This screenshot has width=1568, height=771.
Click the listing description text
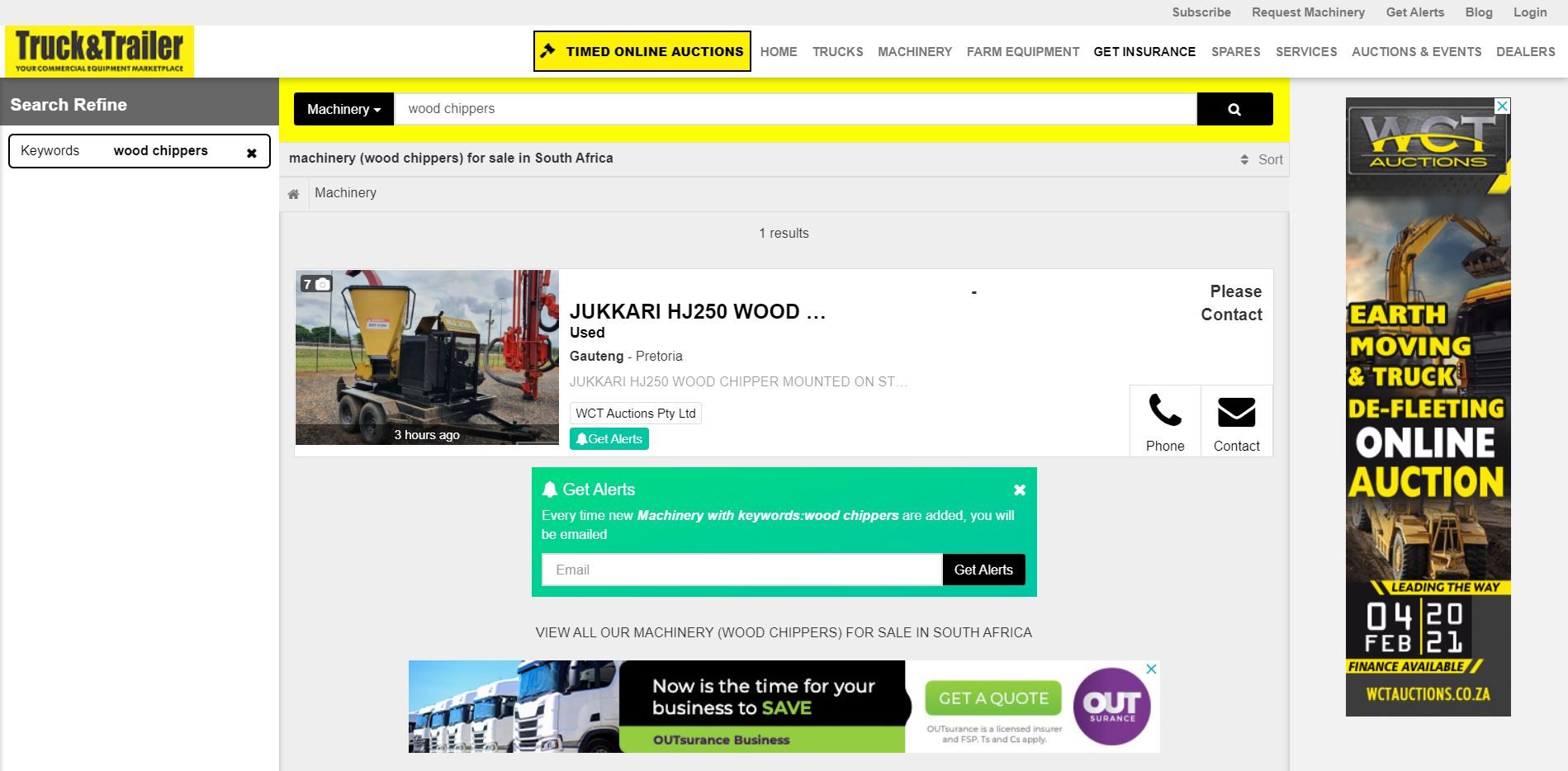[738, 382]
